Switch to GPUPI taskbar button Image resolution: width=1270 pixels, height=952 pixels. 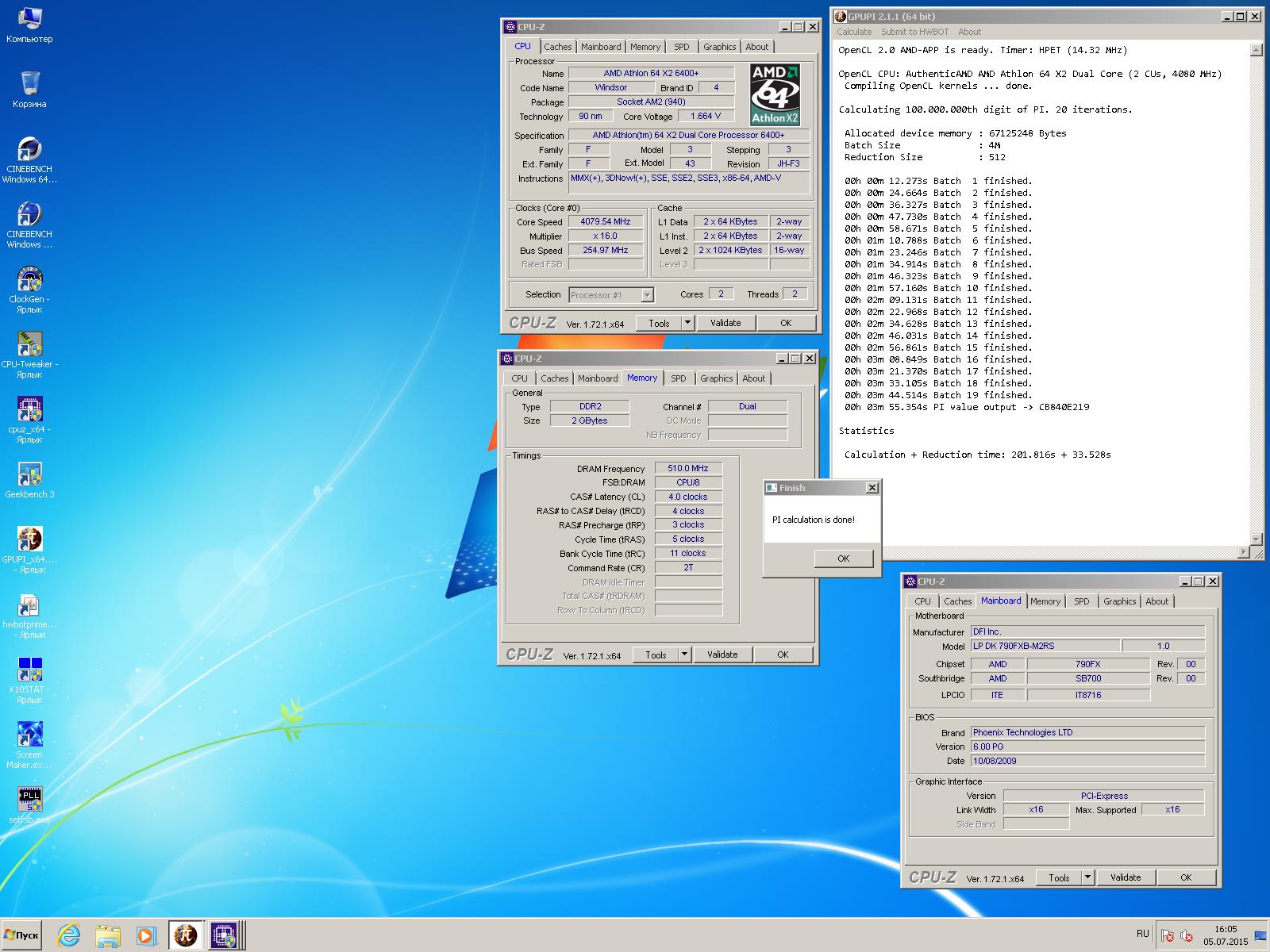(x=185, y=935)
